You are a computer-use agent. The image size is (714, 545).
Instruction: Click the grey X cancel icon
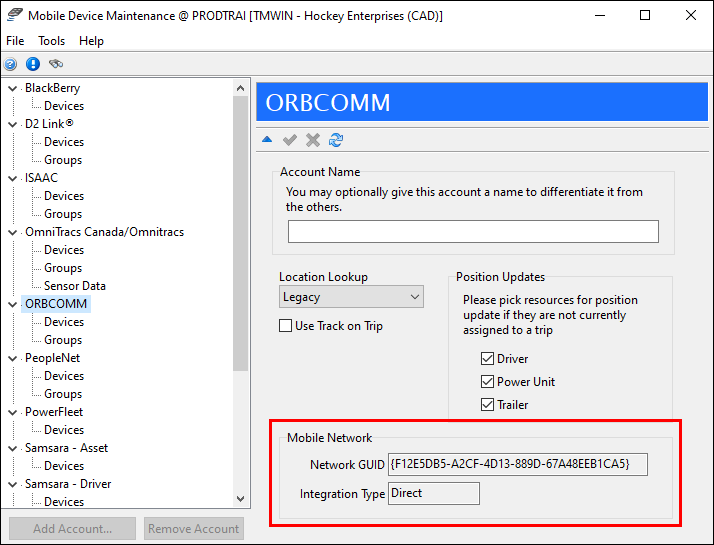[313, 140]
